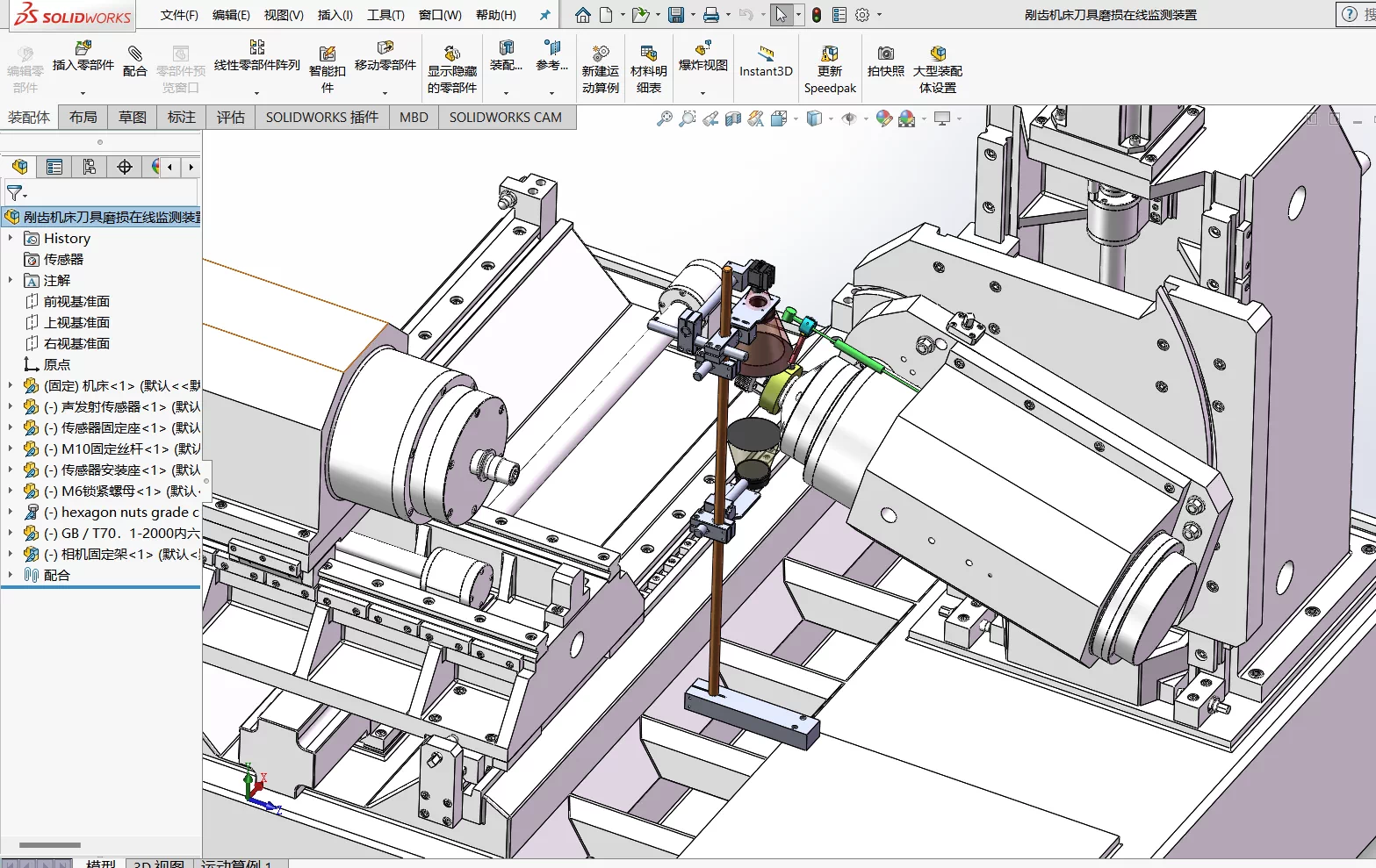Viewport: 1376px width, 868px height.
Task: Click Bill of Materials (材料明细表)
Action: click(x=649, y=69)
